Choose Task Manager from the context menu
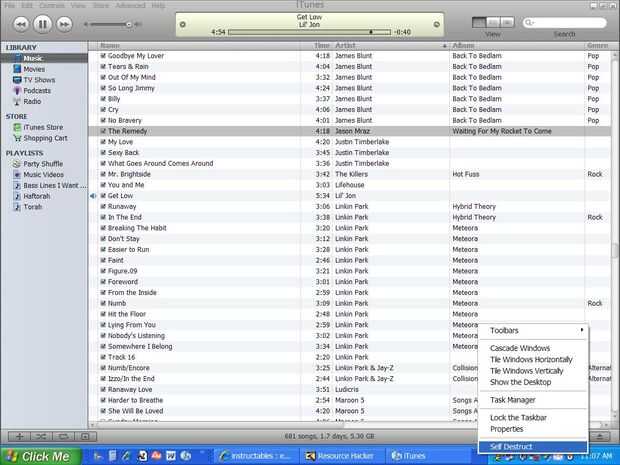Screen dimensions: 620x465 (533, 400)
